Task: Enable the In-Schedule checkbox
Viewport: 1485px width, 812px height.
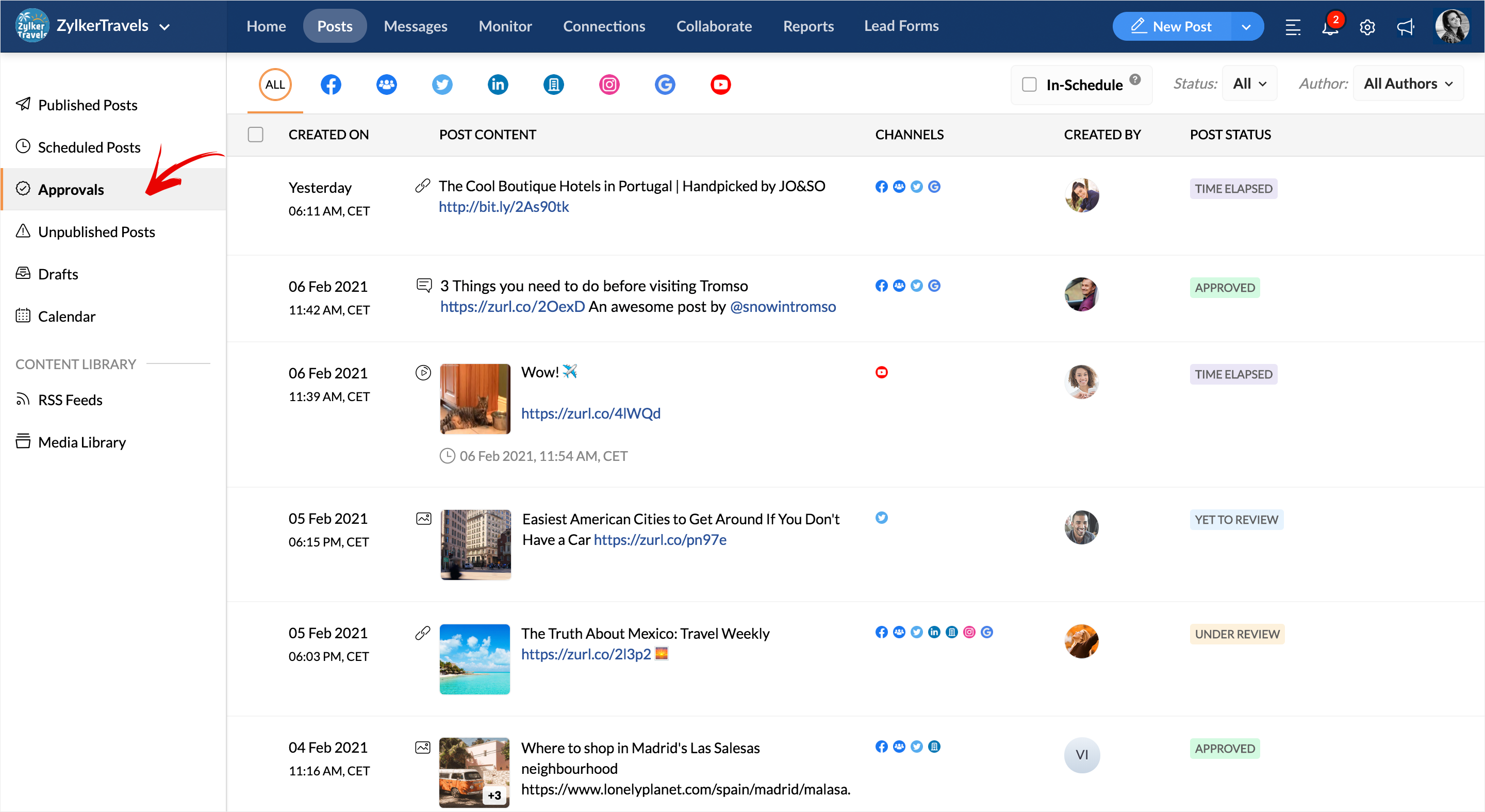Action: pos(1029,85)
